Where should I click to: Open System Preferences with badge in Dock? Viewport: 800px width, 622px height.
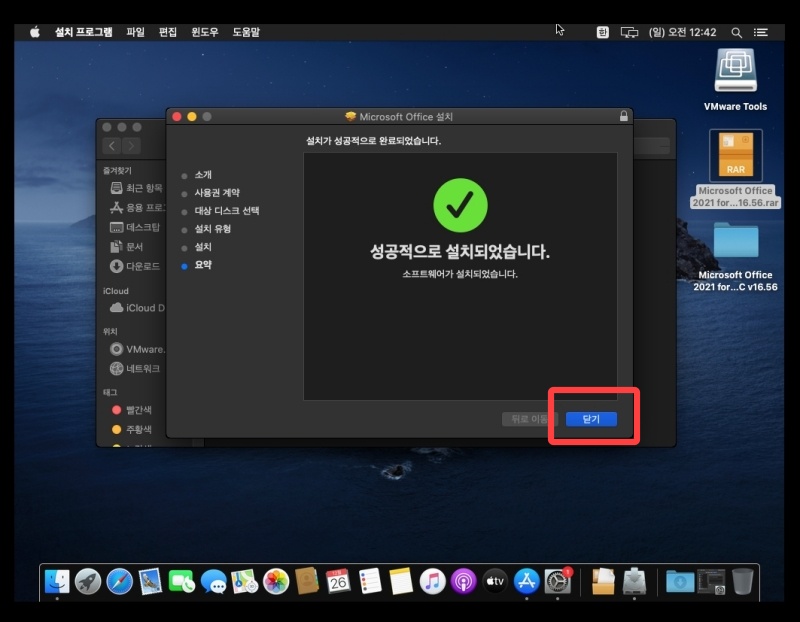[x=558, y=581]
